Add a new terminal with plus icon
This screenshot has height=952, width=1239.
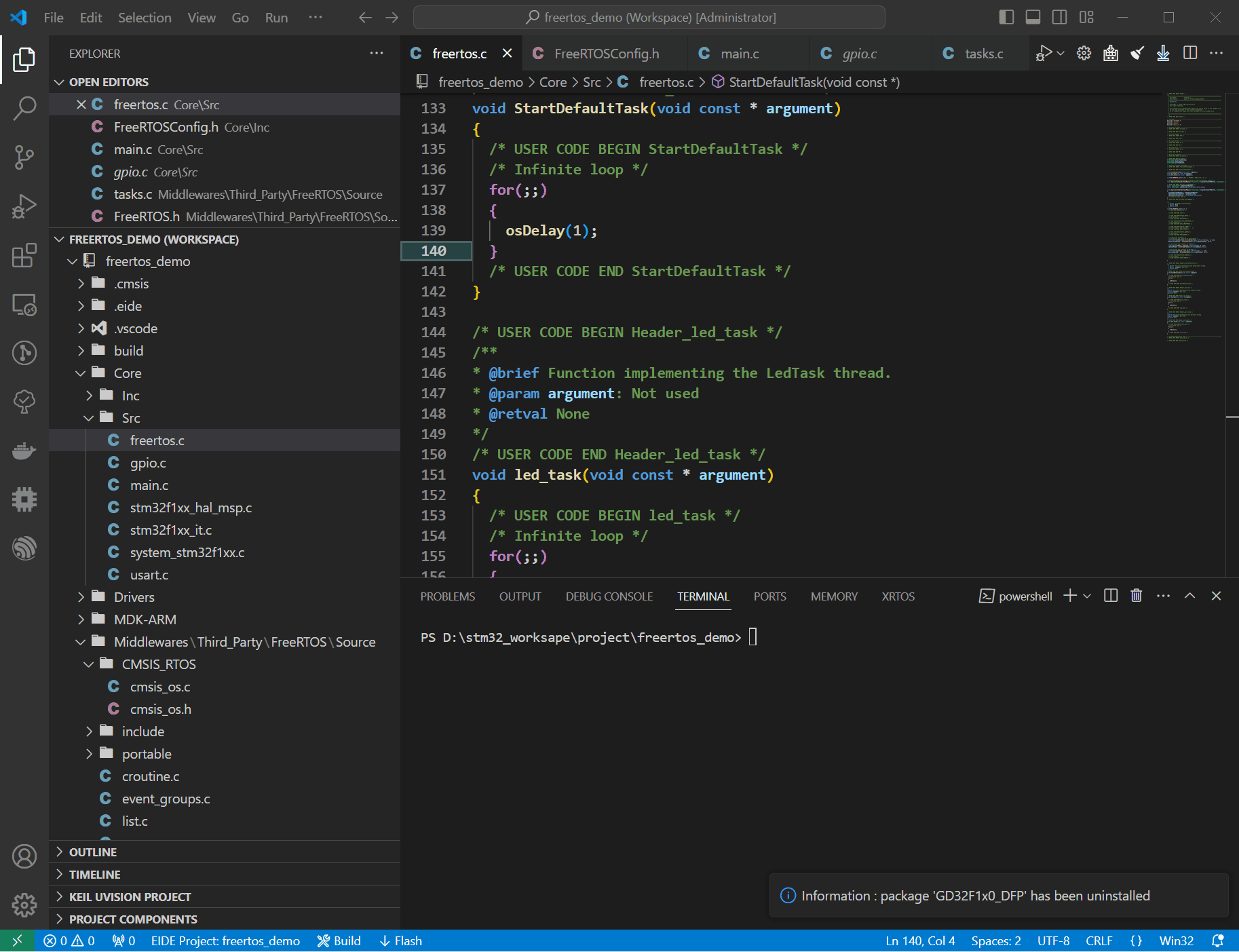(x=1070, y=596)
